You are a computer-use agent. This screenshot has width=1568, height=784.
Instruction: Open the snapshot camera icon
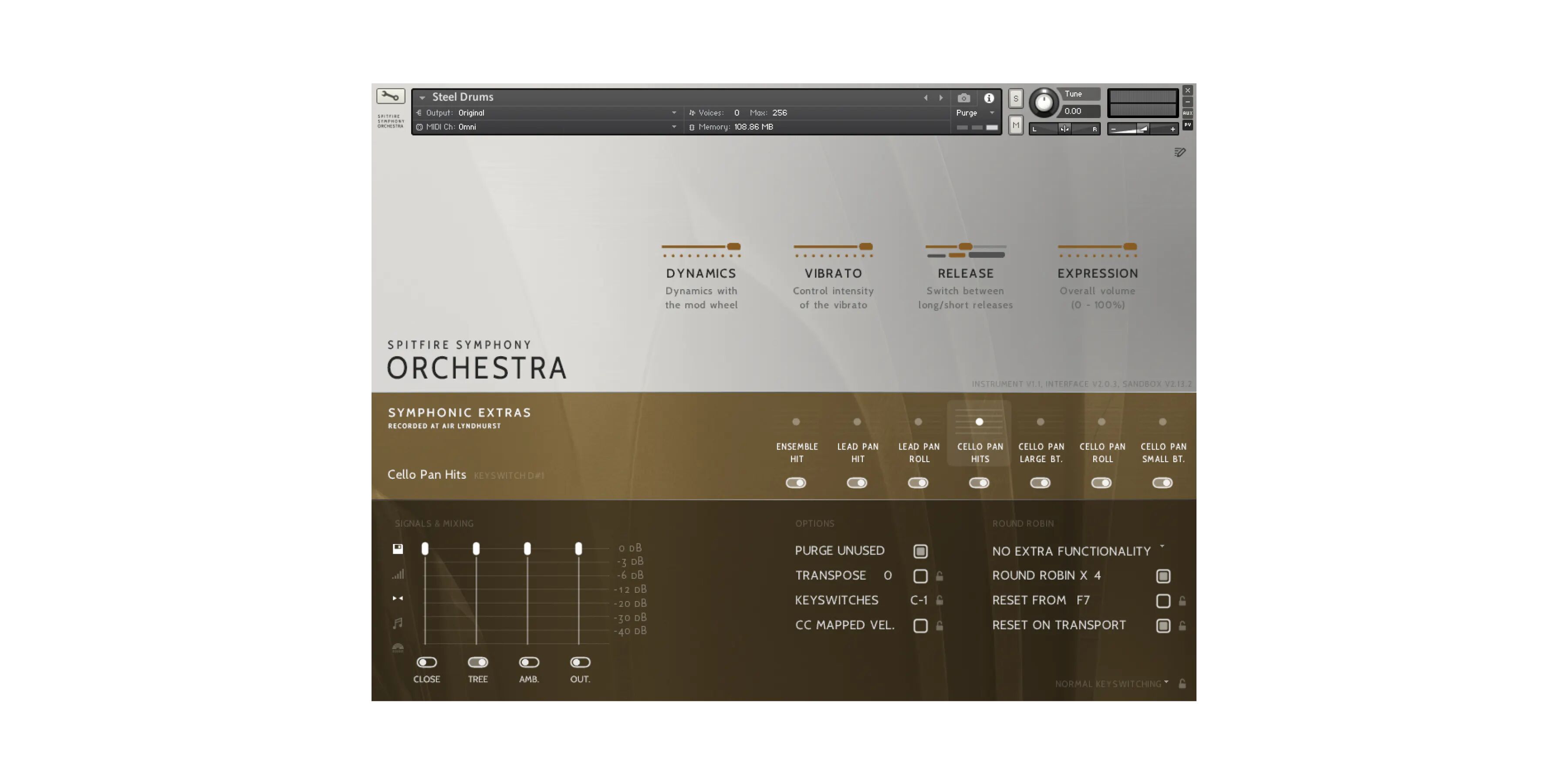pyautogui.click(x=963, y=98)
